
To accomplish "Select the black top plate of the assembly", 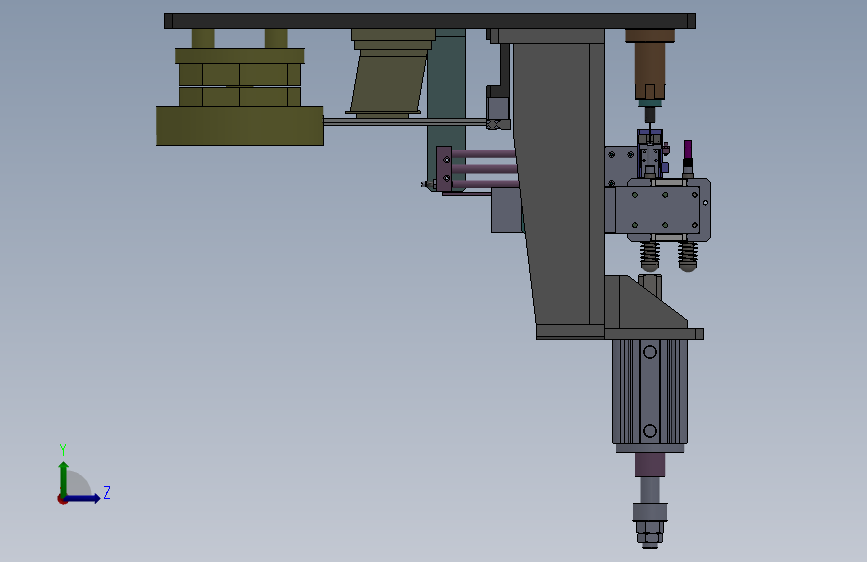I will tap(430, 21).
